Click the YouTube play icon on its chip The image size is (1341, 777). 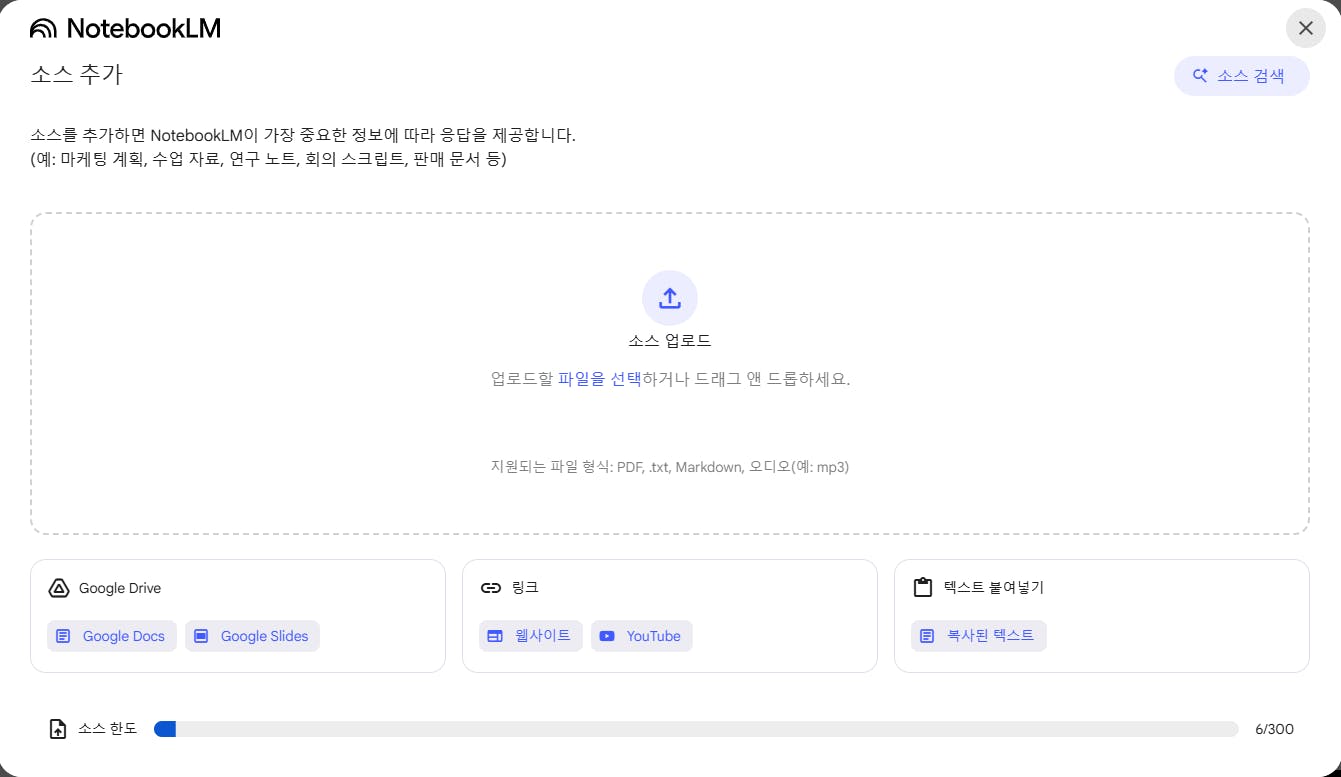(x=607, y=636)
